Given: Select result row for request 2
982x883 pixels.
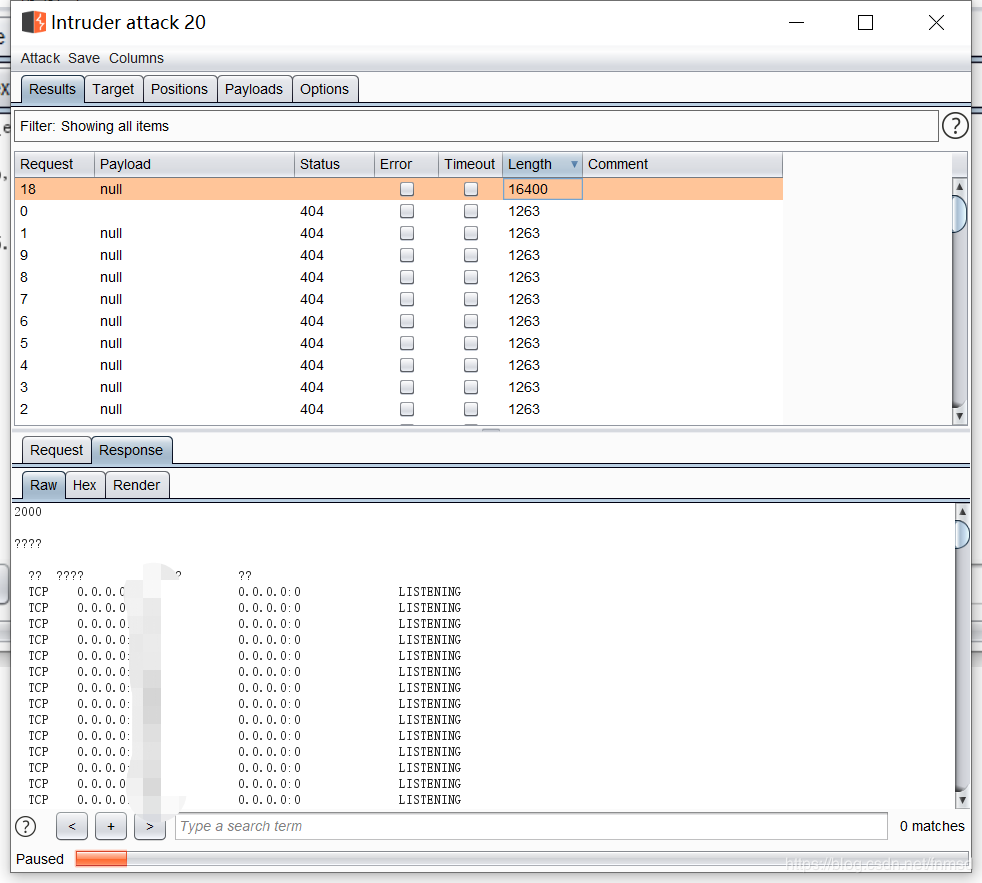Looking at the screenshot, I should coord(398,409).
